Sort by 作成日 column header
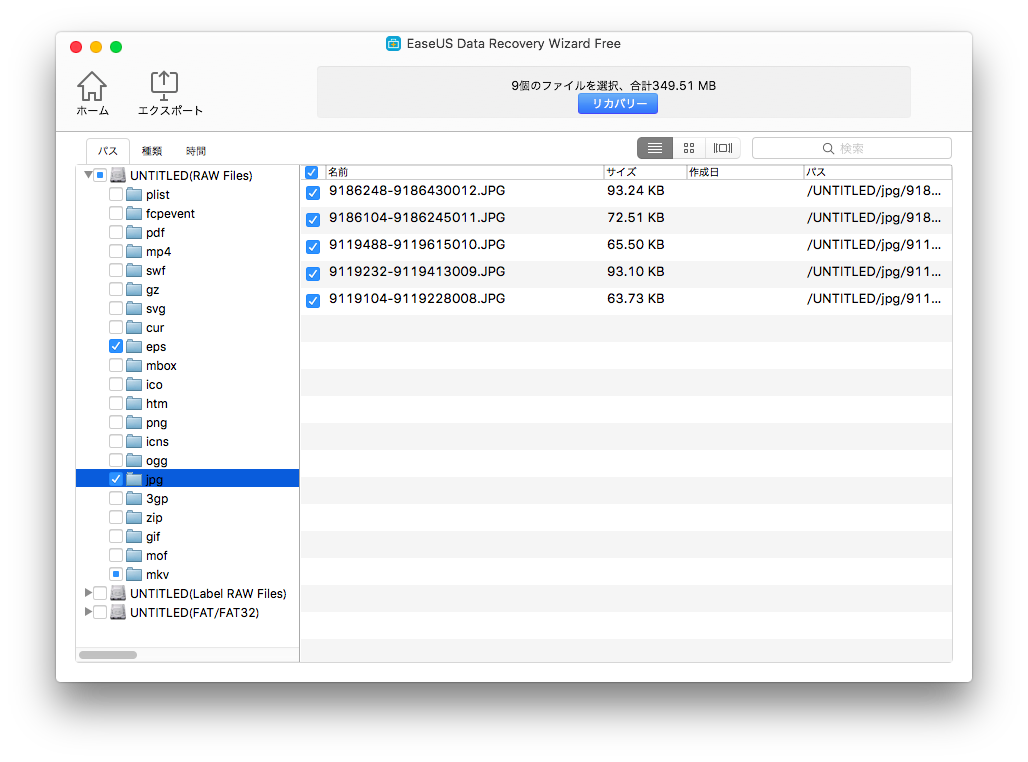The height and width of the screenshot is (762, 1028). tap(745, 172)
